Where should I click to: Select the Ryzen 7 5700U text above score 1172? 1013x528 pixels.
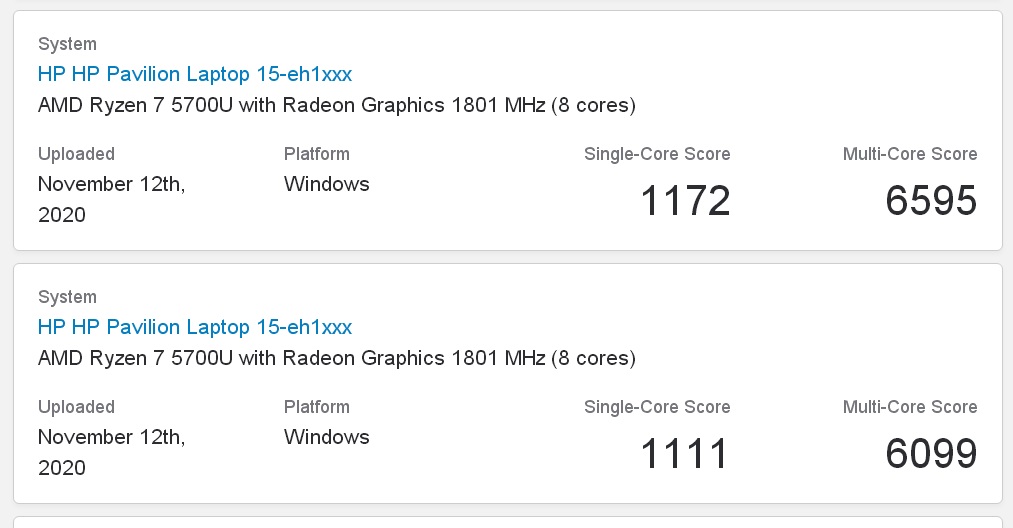(337, 105)
